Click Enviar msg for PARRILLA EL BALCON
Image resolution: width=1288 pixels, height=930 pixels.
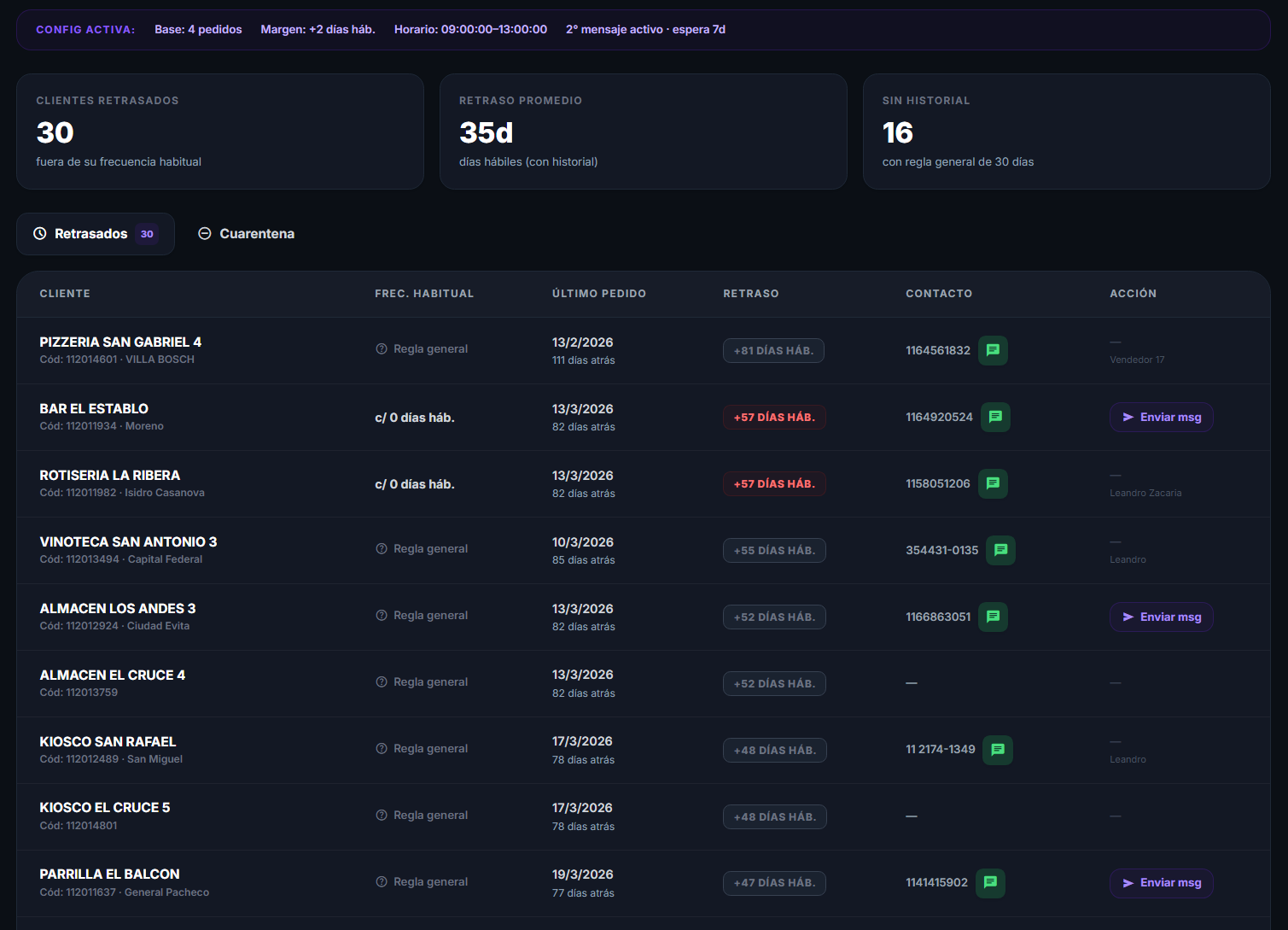tap(1162, 883)
